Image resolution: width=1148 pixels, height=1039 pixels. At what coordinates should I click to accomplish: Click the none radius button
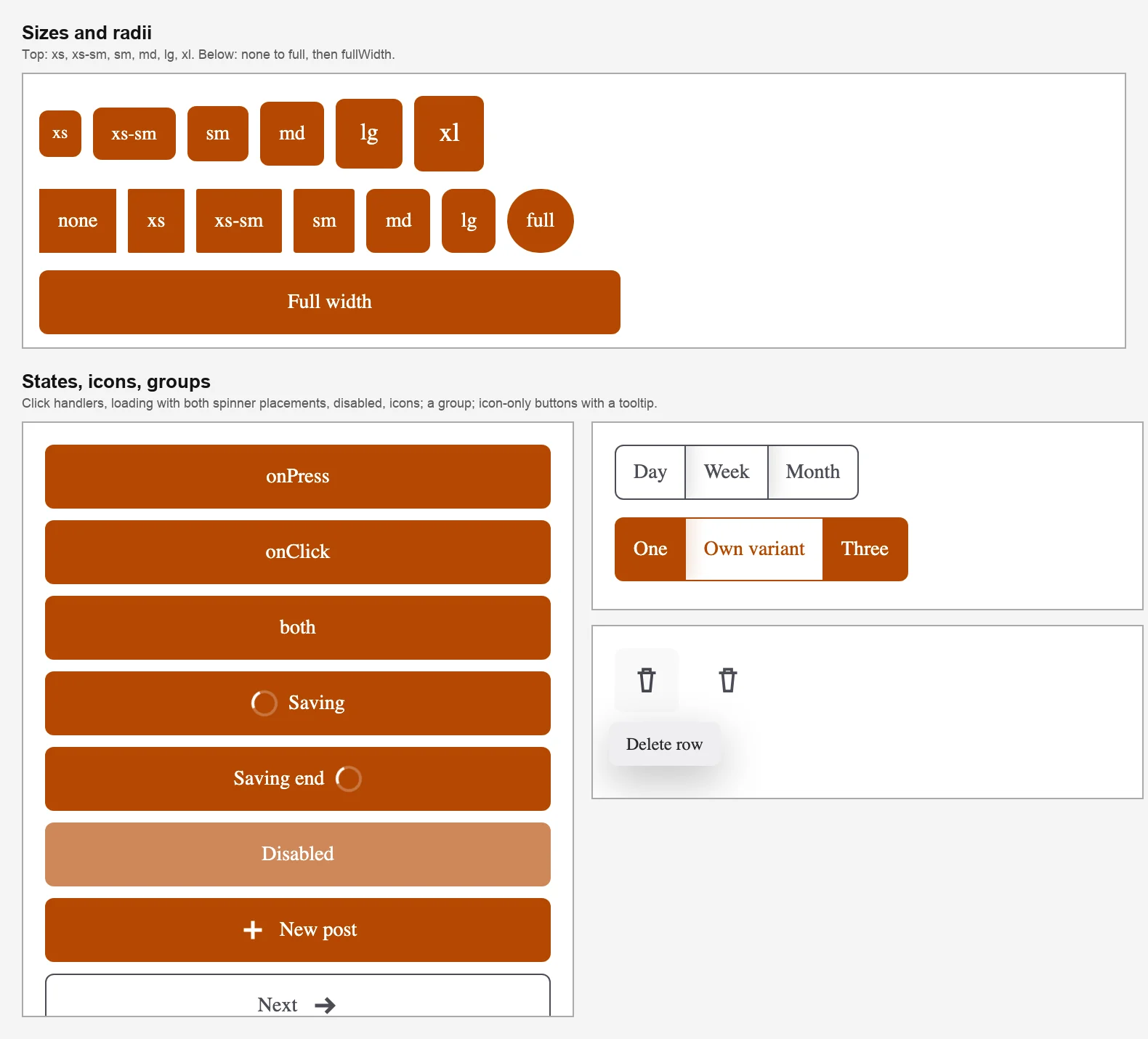78,221
